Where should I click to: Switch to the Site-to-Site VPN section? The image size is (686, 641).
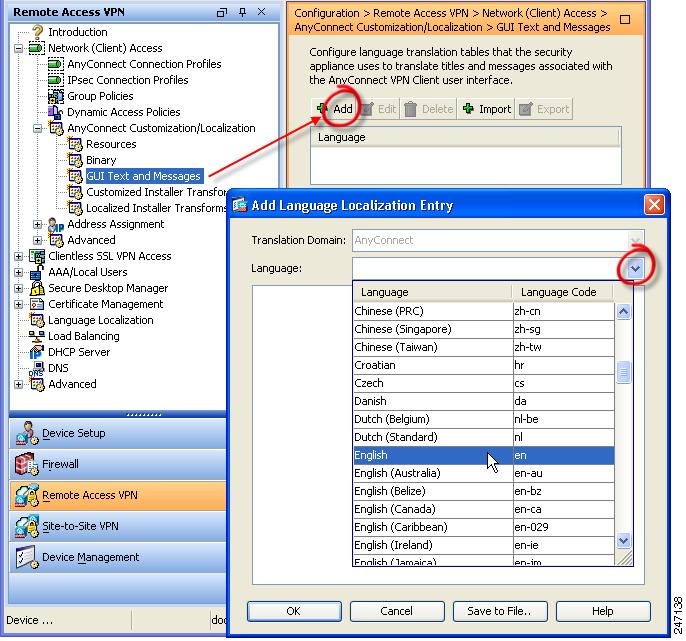(x=118, y=526)
